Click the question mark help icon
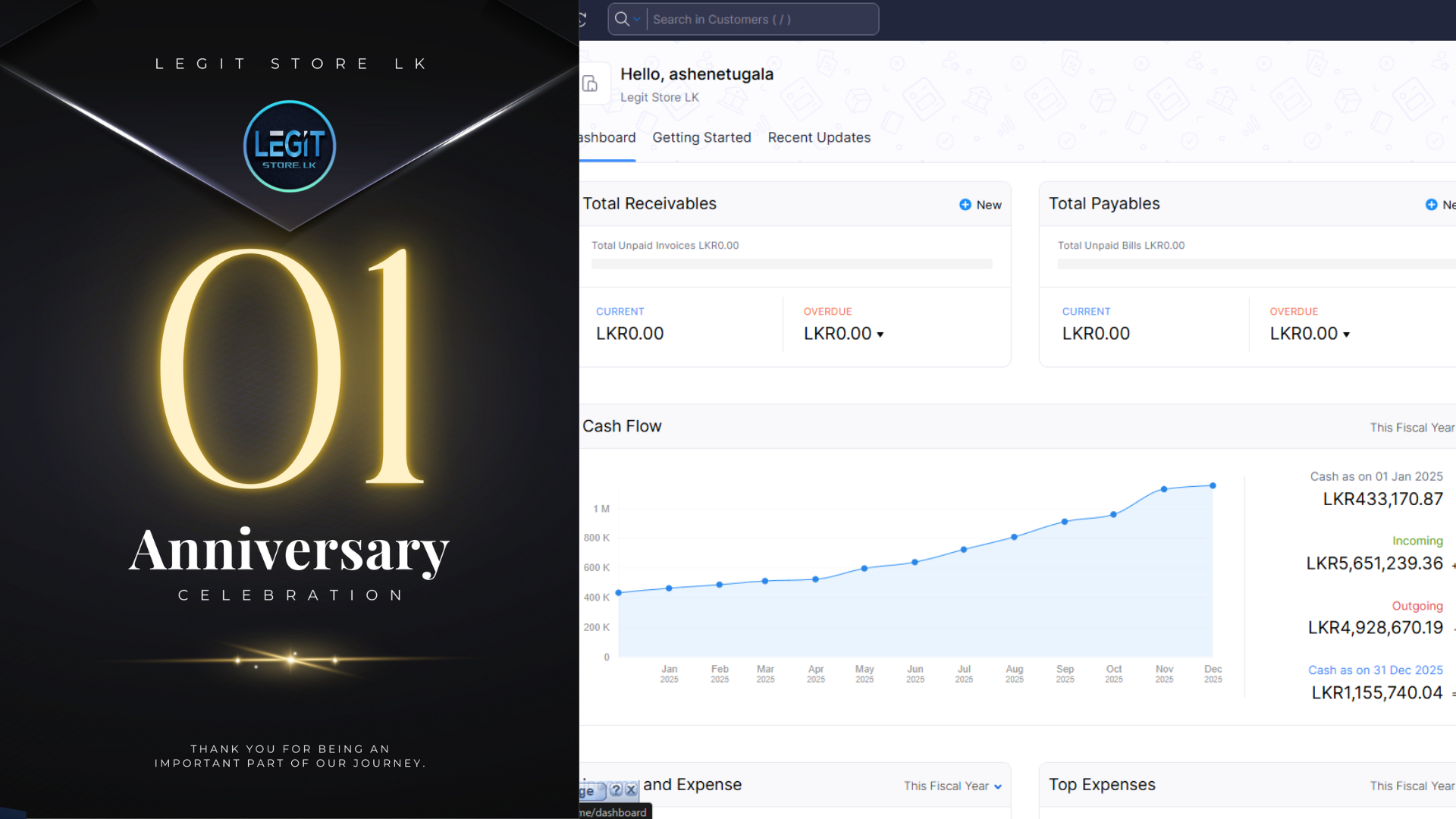1456x819 pixels. tap(616, 790)
